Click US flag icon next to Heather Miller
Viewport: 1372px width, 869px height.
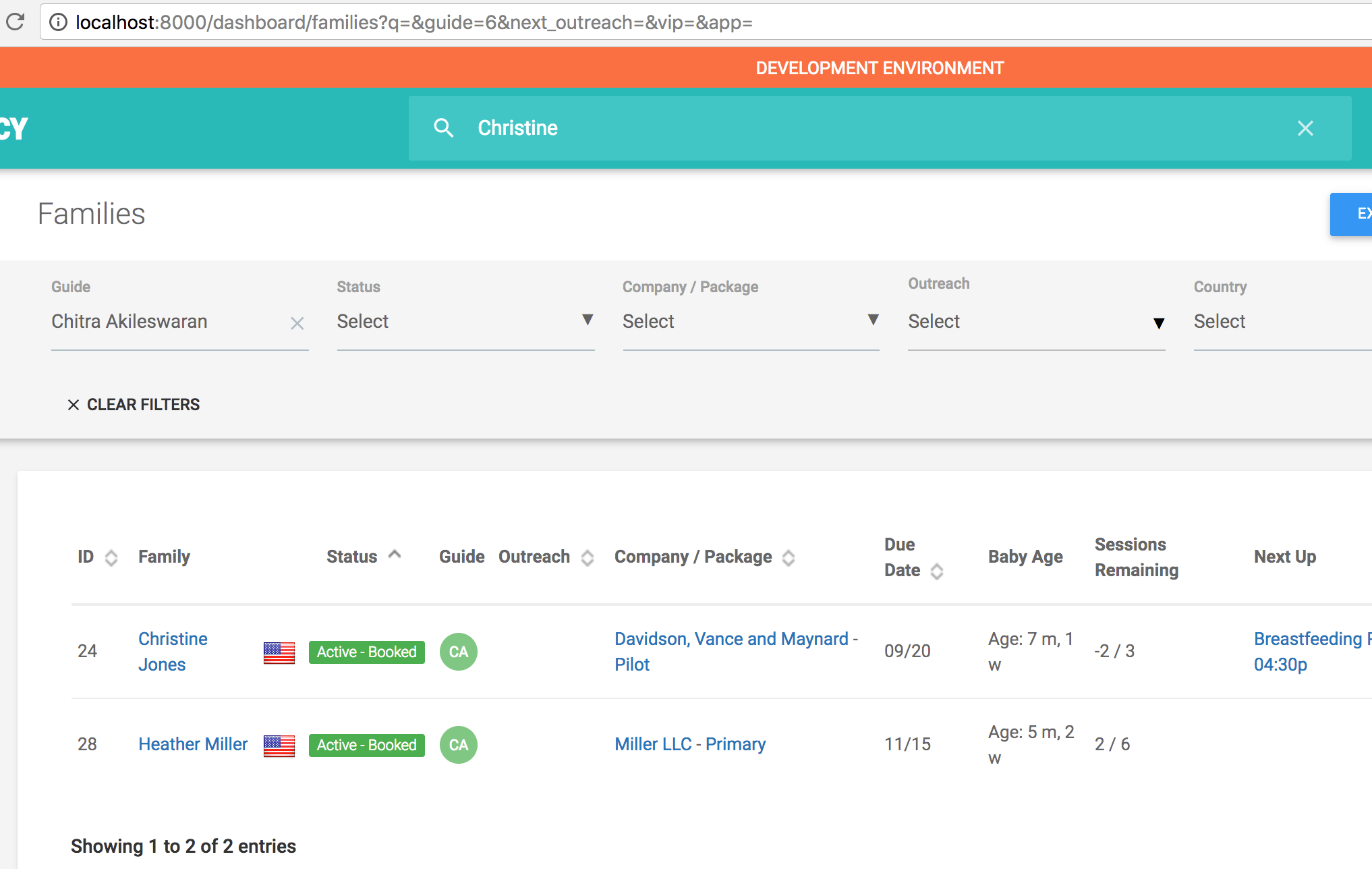pyautogui.click(x=279, y=746)
